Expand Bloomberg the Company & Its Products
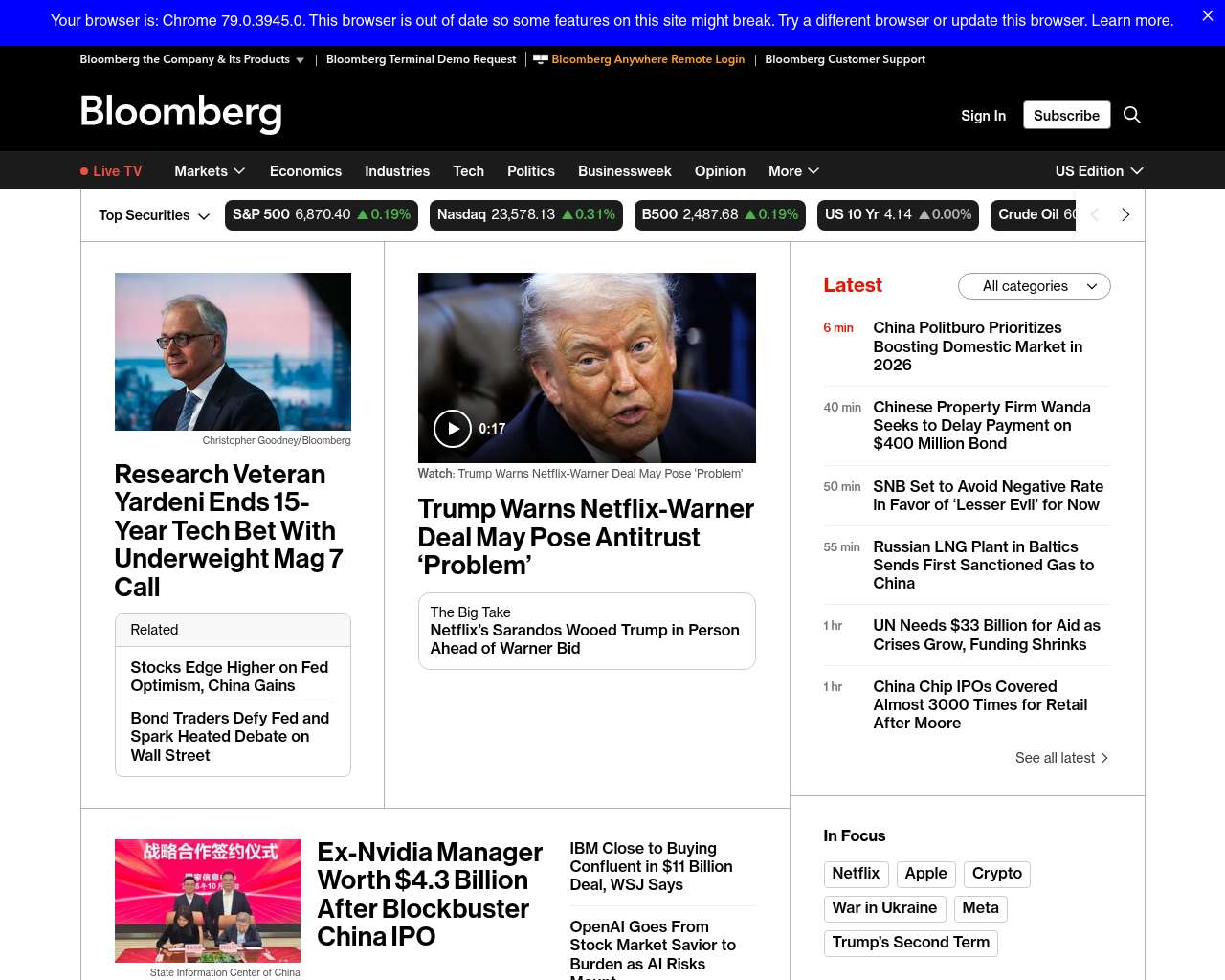This screenshot has height=980, width=1225. point(191,59)
